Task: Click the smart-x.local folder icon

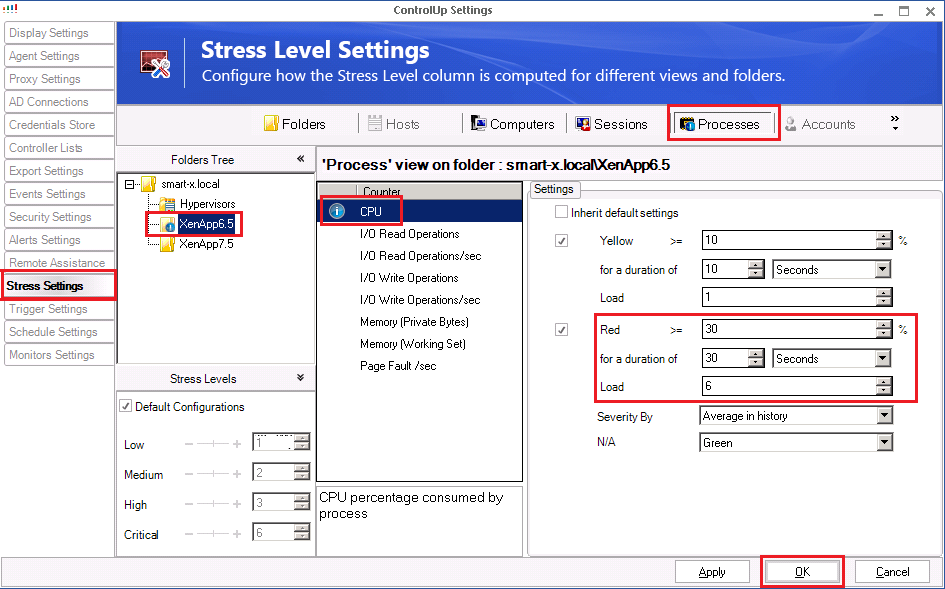Action: pyautogui.click(x=148, y=184)
